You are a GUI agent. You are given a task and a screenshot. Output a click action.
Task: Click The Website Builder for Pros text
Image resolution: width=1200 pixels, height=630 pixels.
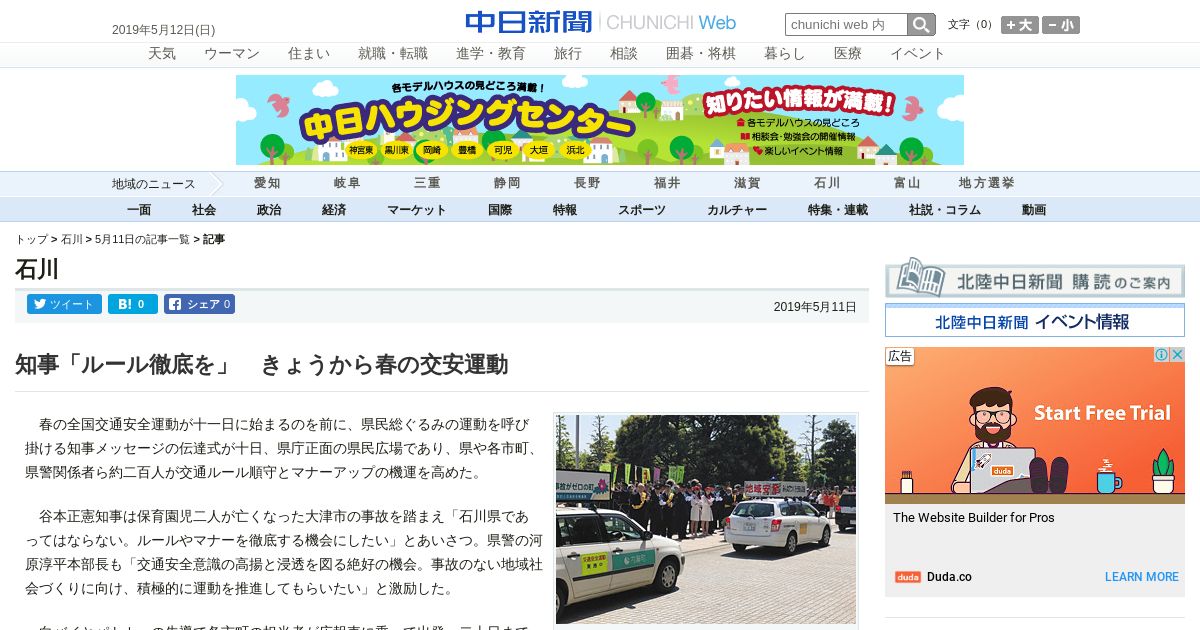(x=974, y=518)
